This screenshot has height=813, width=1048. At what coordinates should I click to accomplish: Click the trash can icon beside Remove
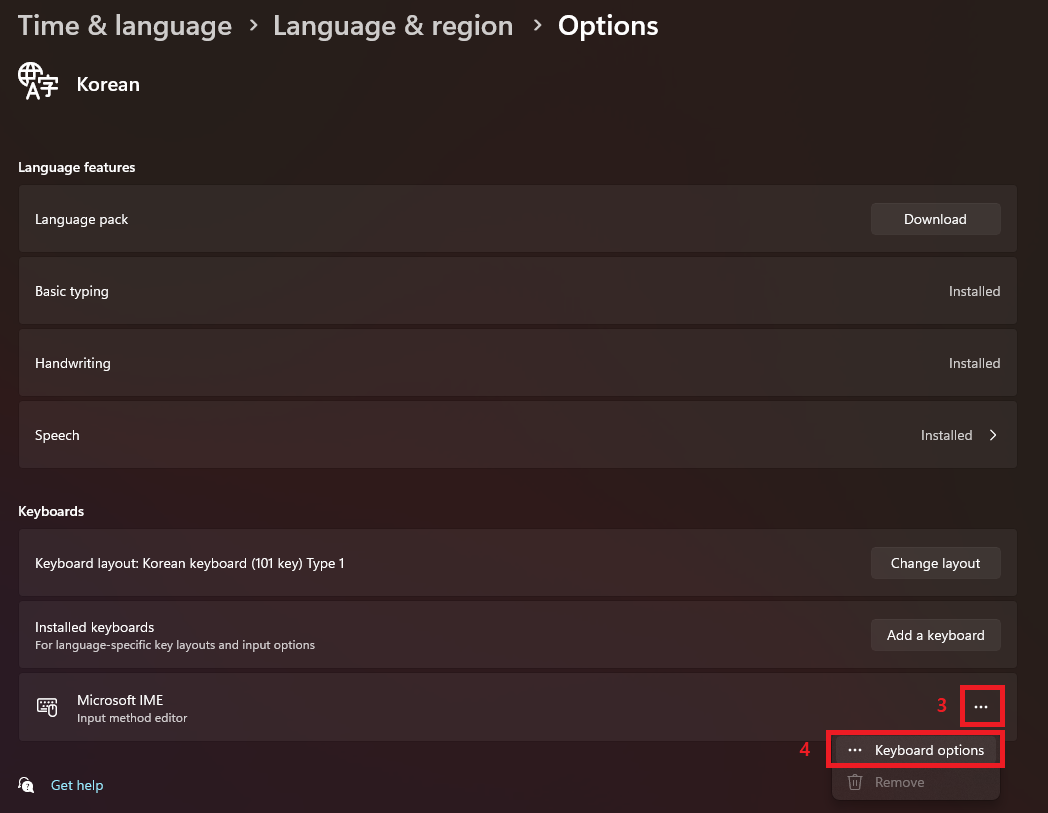pyautogui.click(x=854, y=782)
